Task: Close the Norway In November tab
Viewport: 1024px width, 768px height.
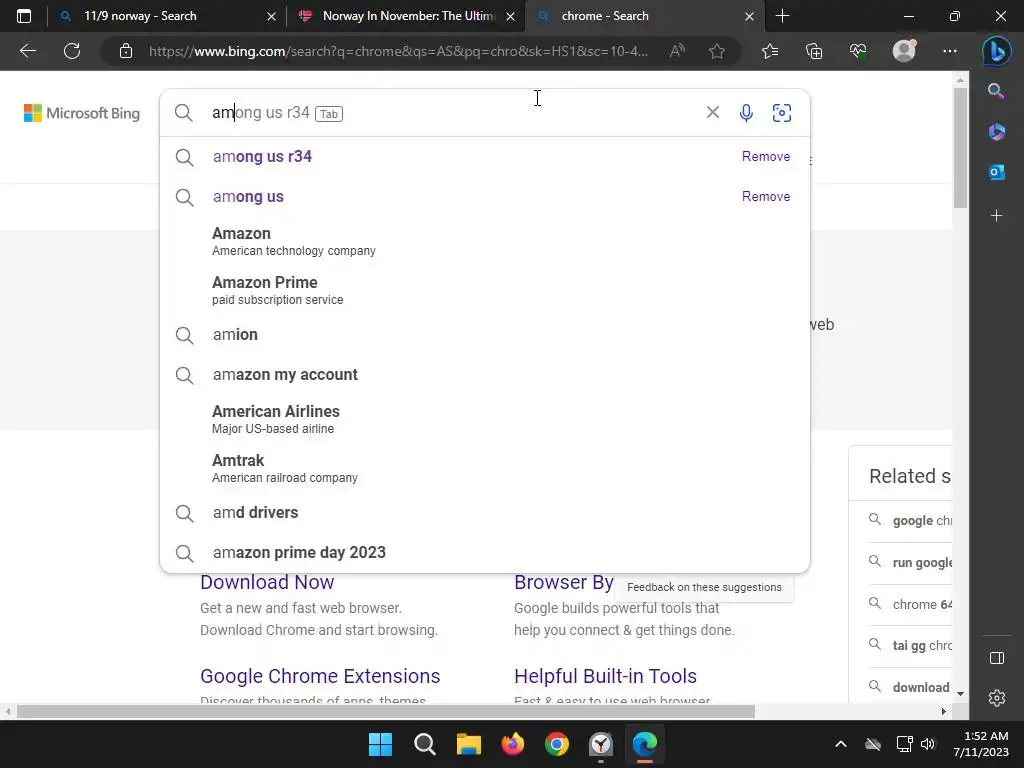Action: pos(511,16)
